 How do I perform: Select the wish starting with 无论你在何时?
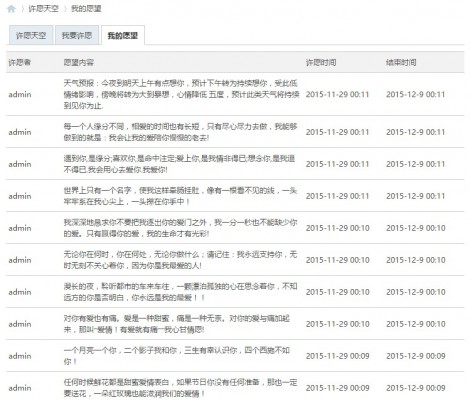coord(180,260)
